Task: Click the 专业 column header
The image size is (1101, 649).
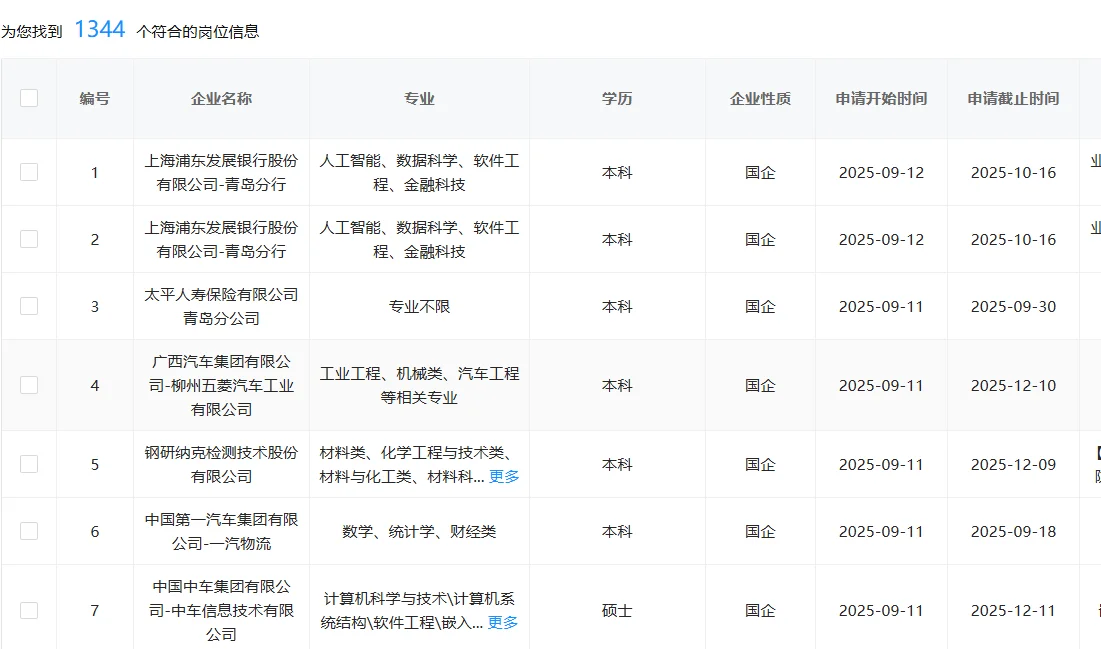Action: pos(419,98)
